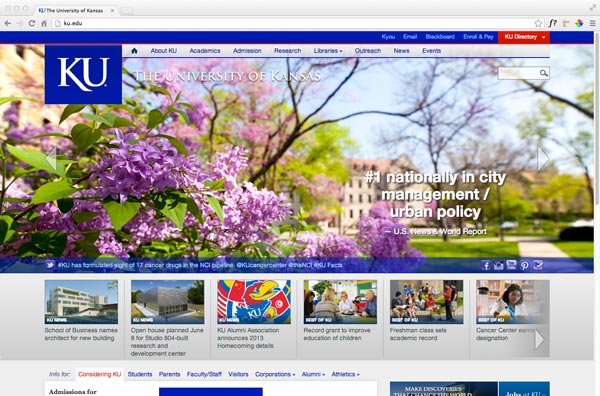Open the Studio 804 open house thumbnail

168,302
